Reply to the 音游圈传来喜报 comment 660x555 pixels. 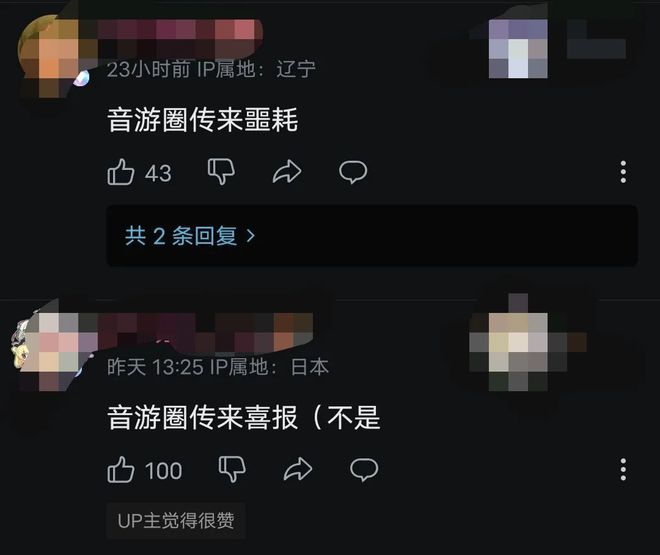[x=364, y=470]
